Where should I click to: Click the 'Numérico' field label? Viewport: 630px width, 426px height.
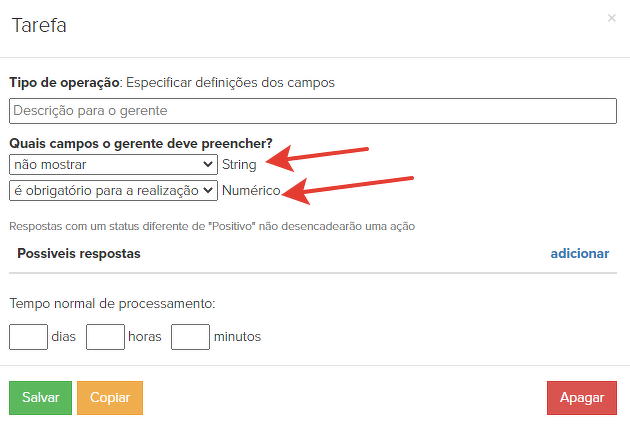pos(250,189)
